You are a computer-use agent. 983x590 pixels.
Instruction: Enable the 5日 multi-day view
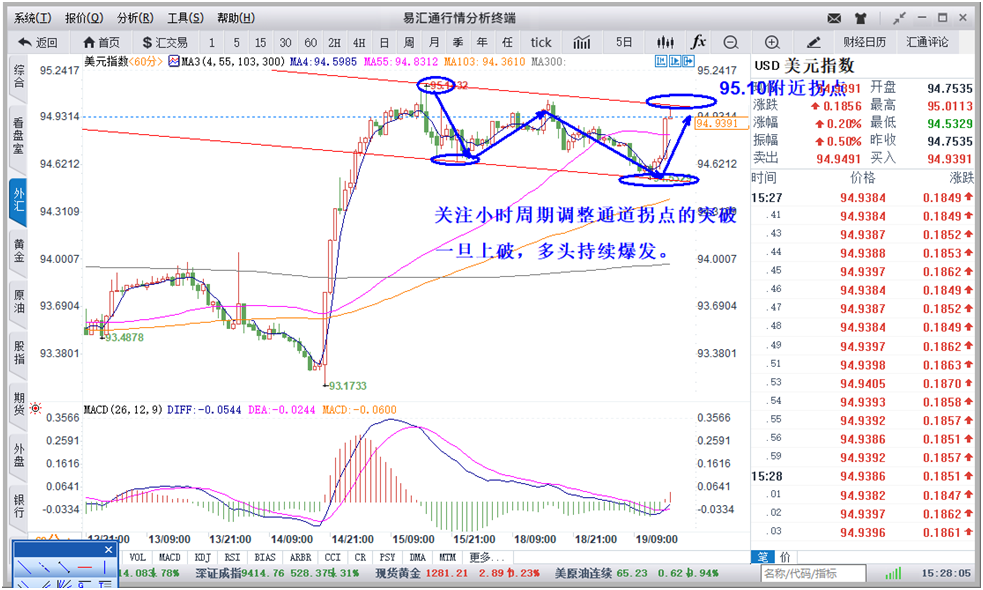(x=622, y=43)
